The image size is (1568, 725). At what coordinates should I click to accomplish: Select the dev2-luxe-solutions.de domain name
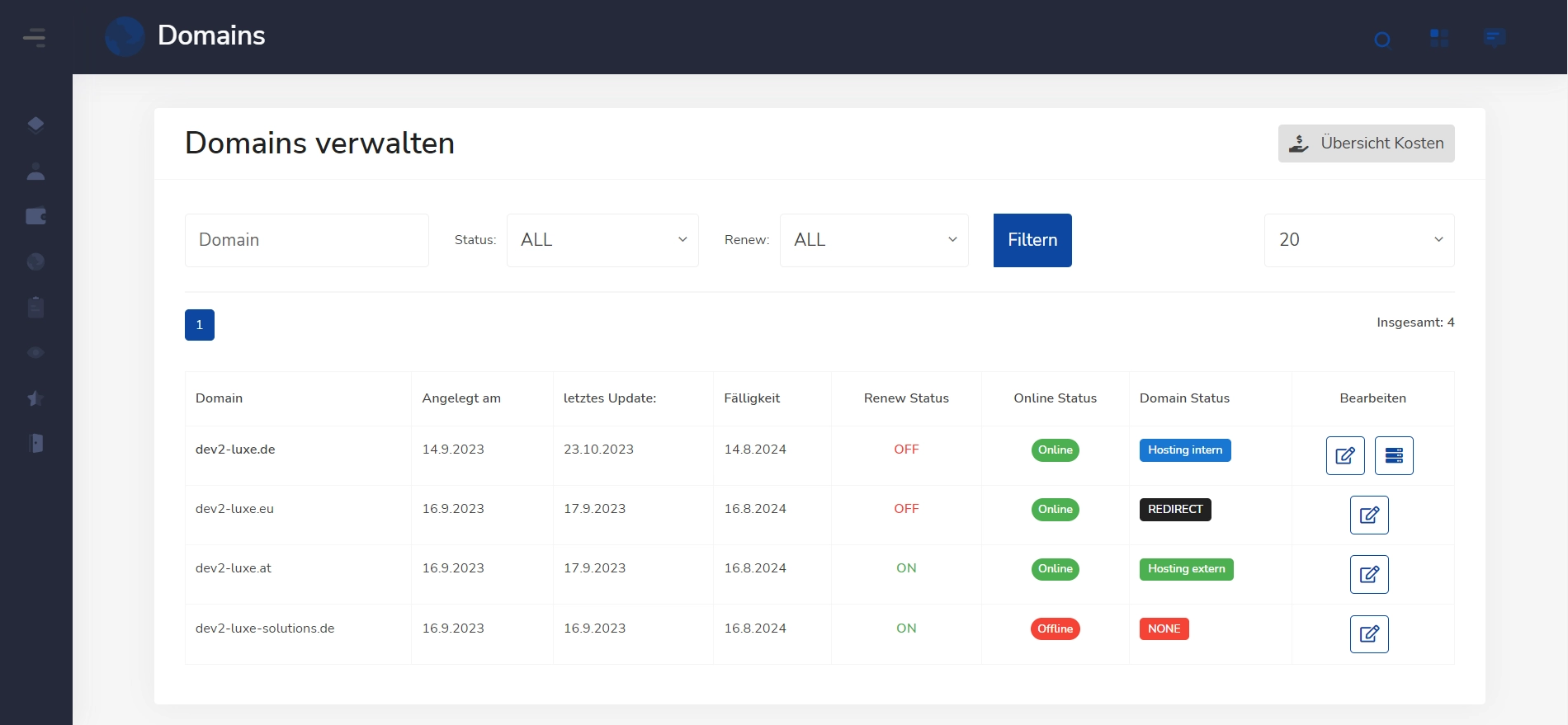(x=265, y=628)
